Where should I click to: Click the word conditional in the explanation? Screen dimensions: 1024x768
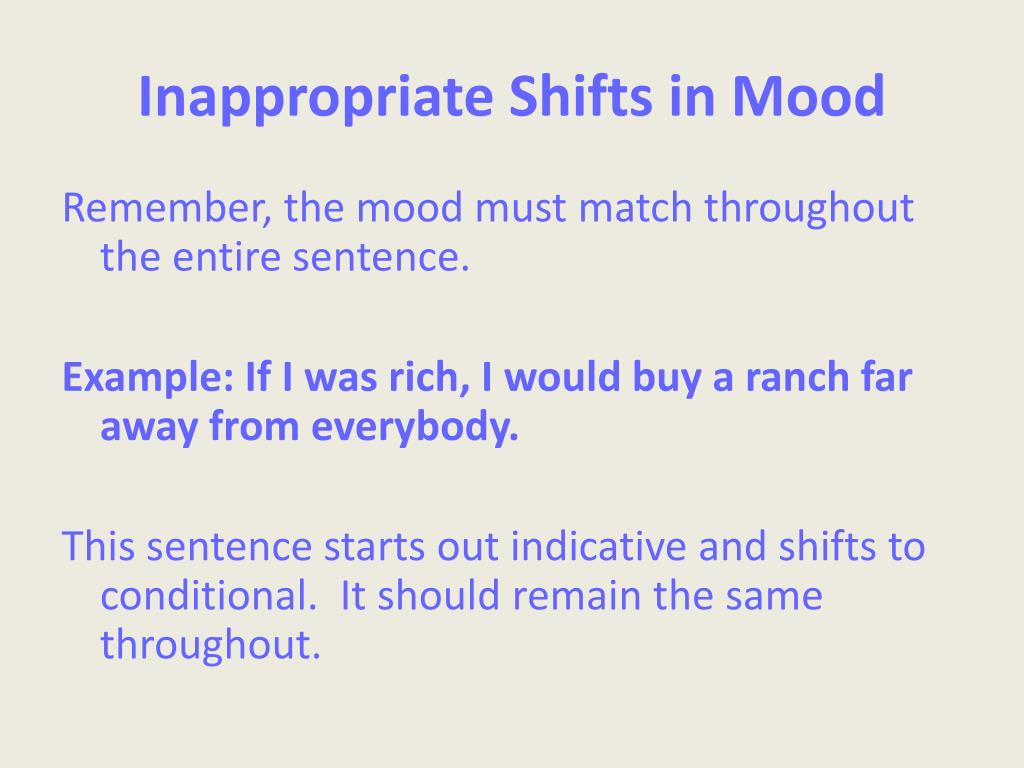coord(208,596)
